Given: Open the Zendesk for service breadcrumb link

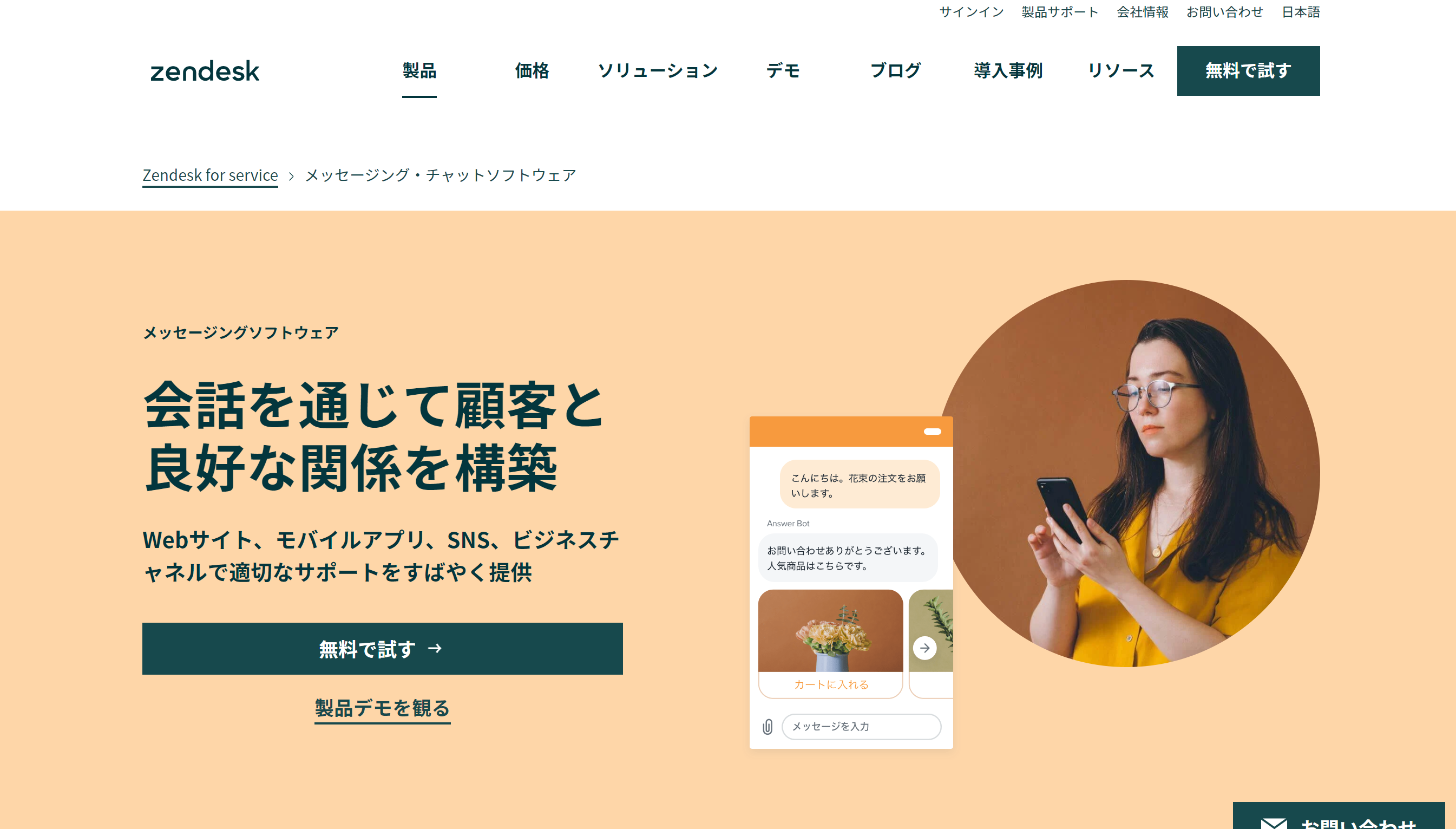Looking at the screenshot, I should click(210, 175).
